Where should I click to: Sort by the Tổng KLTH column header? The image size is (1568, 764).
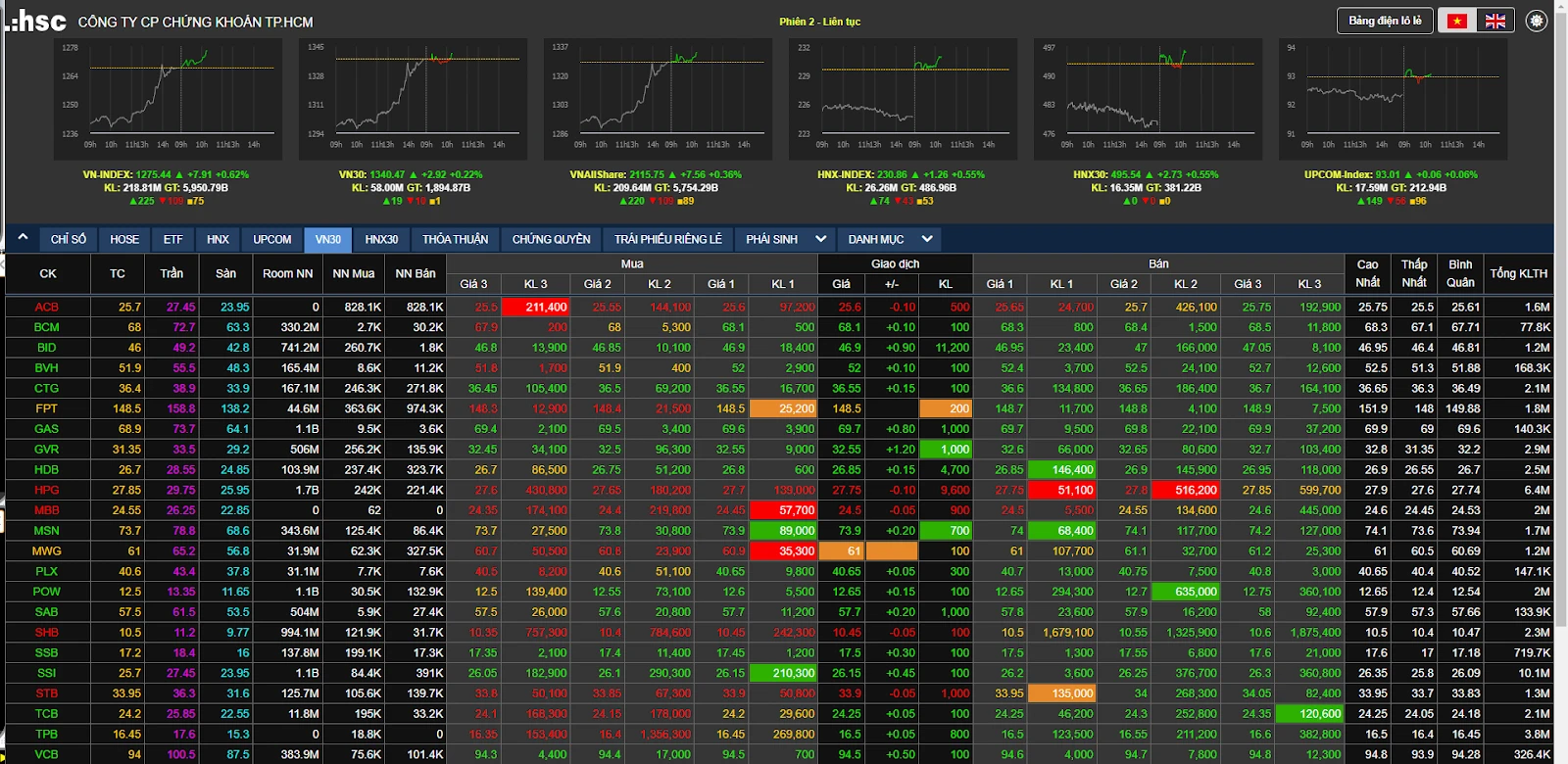point(1519,273)
